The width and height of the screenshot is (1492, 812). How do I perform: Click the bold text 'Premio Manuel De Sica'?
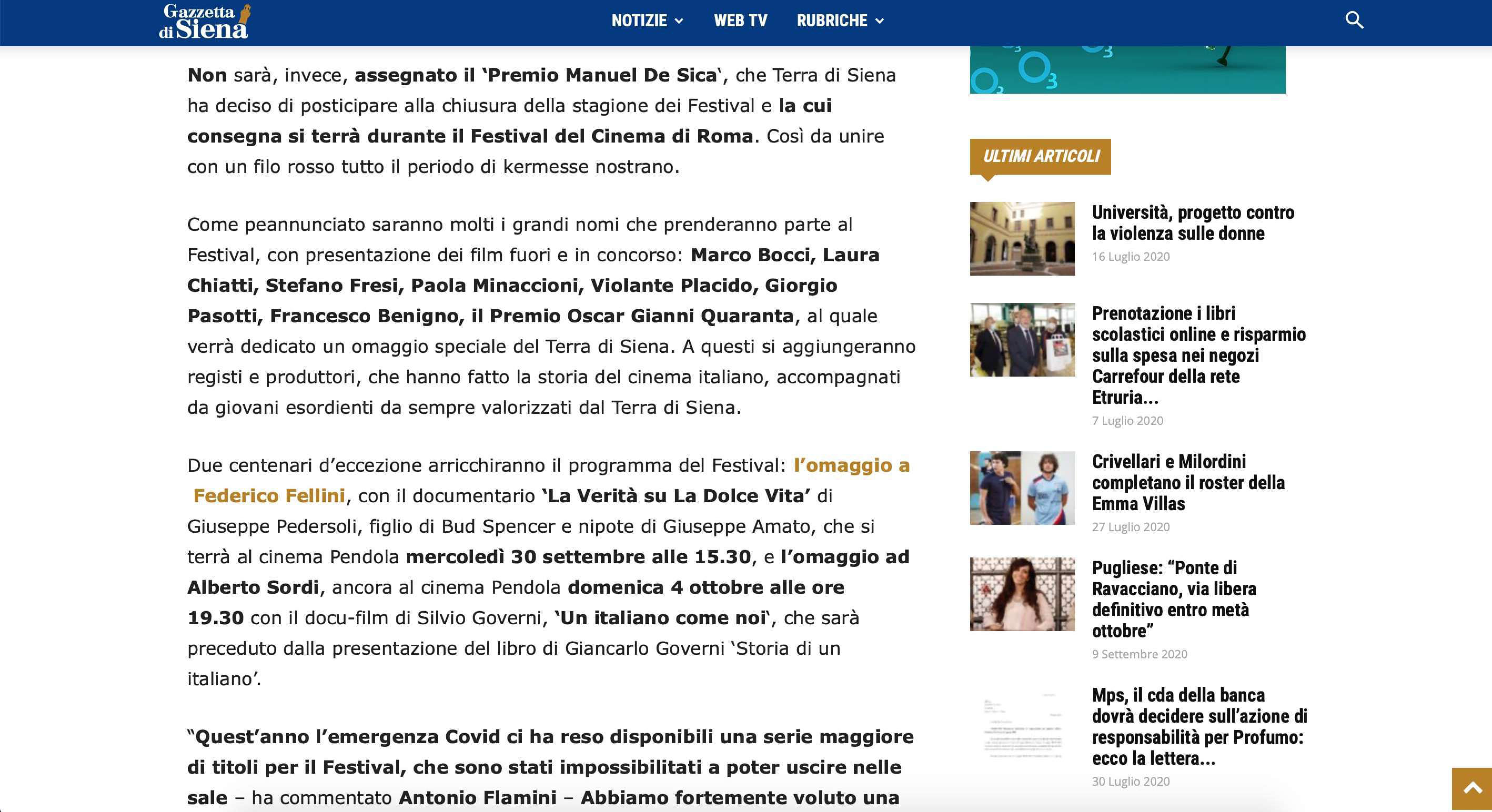[602, 75]
